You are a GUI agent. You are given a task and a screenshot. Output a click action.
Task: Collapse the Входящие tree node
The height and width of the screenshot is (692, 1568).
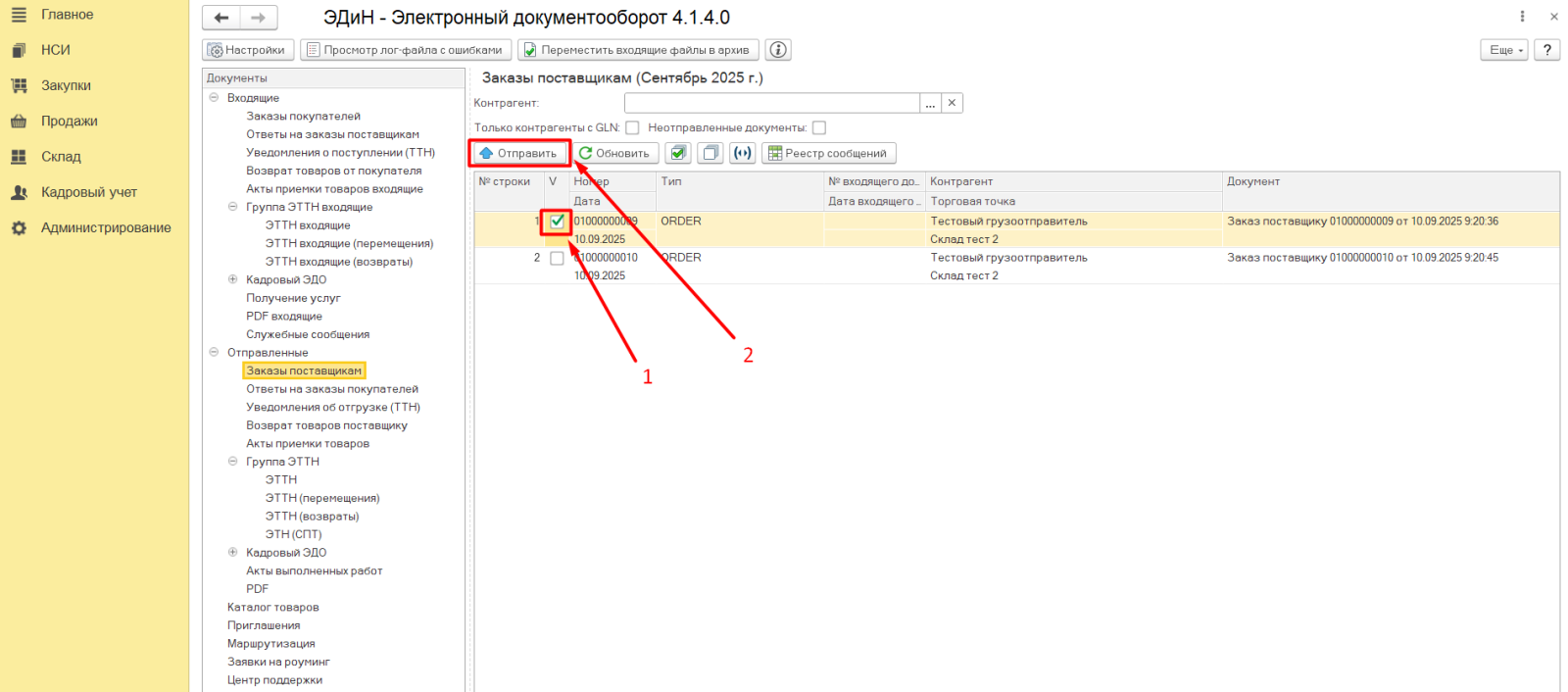pos(214,98)
